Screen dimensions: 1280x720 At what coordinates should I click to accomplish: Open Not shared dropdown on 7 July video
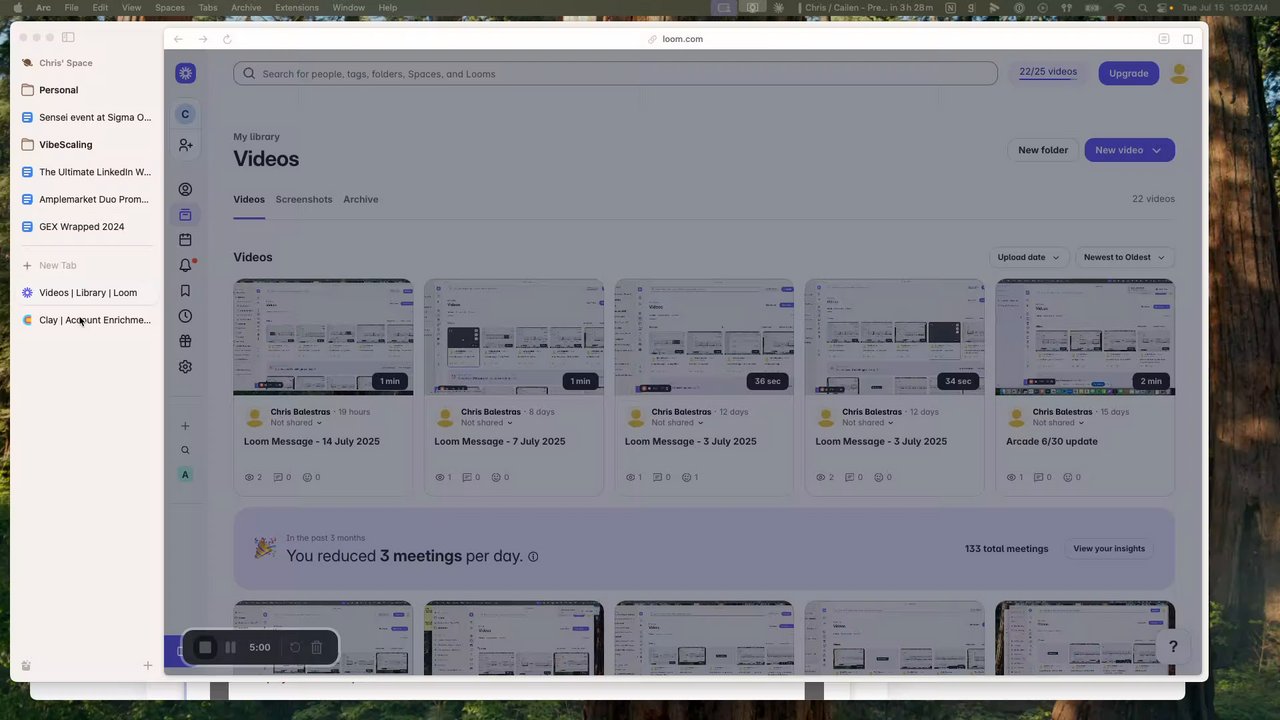487,422
